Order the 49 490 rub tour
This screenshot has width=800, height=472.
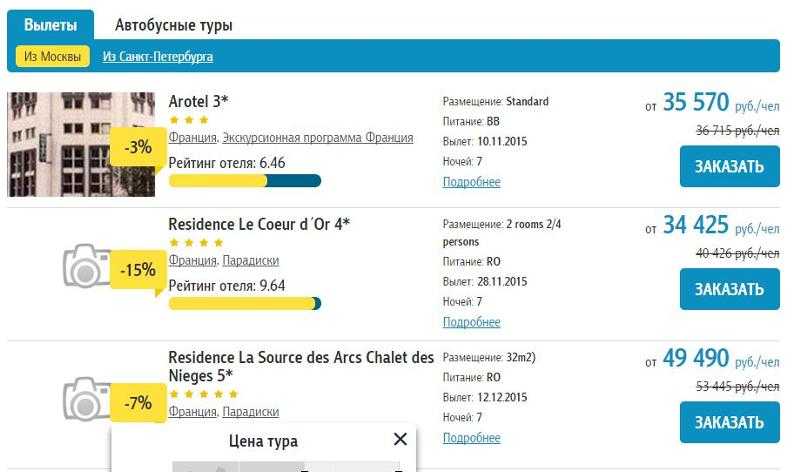(x=730, y=423)
